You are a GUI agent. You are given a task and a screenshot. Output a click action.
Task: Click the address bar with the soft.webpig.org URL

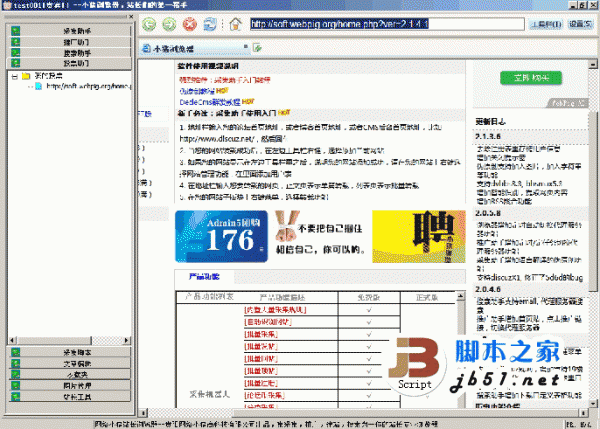pyautogui.click(x=387, y=24)
